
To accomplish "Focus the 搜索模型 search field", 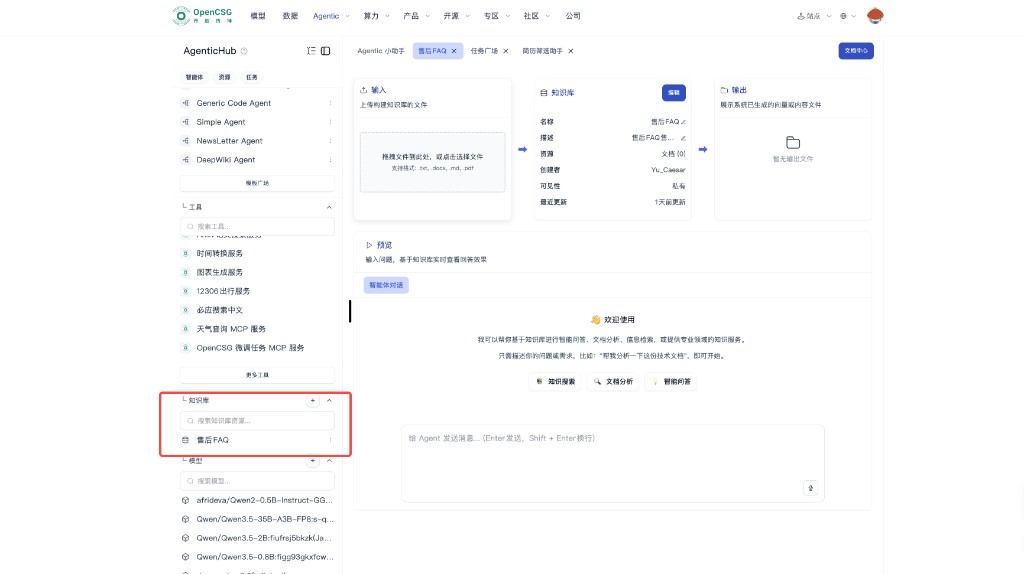I will coord(257,481).
